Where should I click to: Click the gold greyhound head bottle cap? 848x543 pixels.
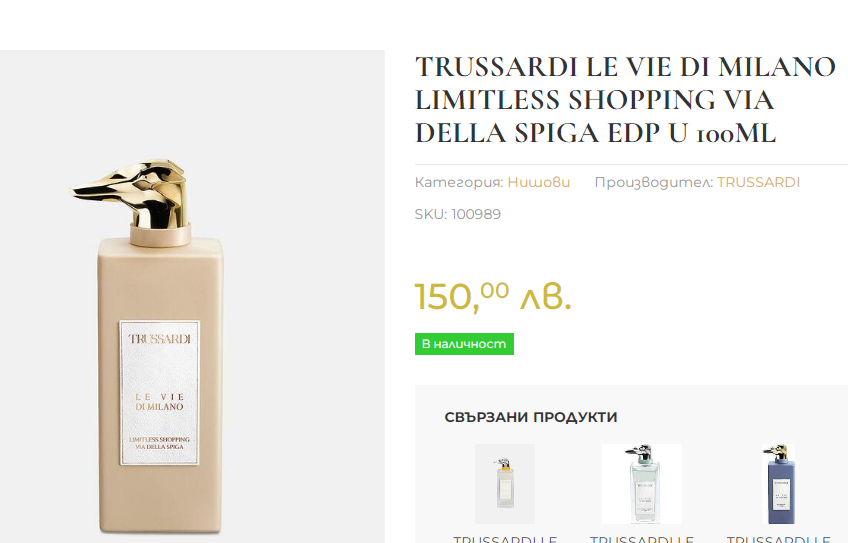pyautogui.click(x=131, y=193)
